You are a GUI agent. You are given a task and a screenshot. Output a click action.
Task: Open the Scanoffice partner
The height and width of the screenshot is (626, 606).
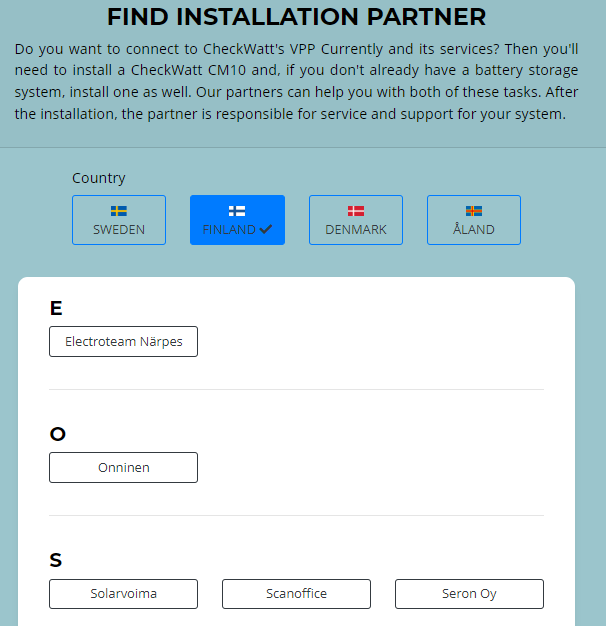296,594
